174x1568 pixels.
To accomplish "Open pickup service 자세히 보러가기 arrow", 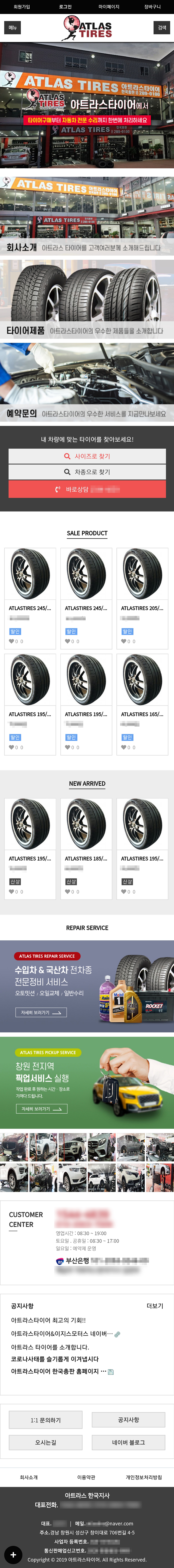I will pos(41,1108).
